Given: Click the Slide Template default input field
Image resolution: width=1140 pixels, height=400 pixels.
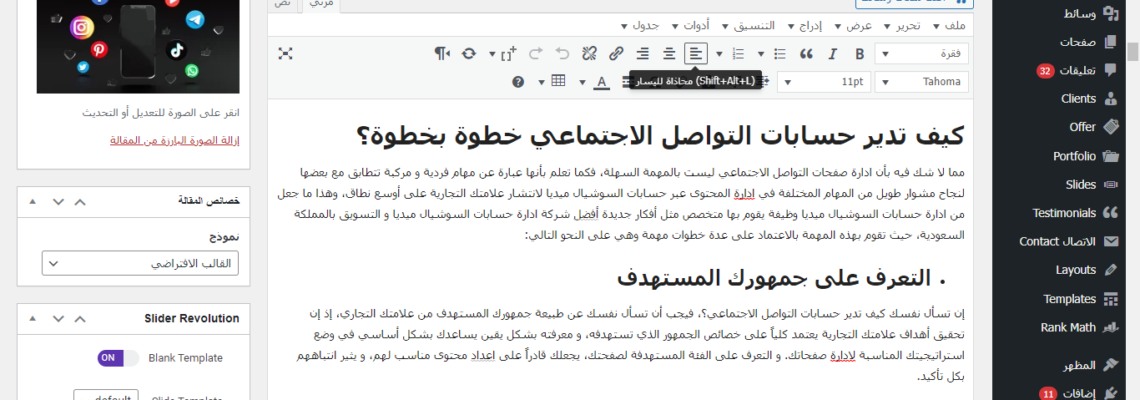Looking at the screenshot, I should pos(105,396).
